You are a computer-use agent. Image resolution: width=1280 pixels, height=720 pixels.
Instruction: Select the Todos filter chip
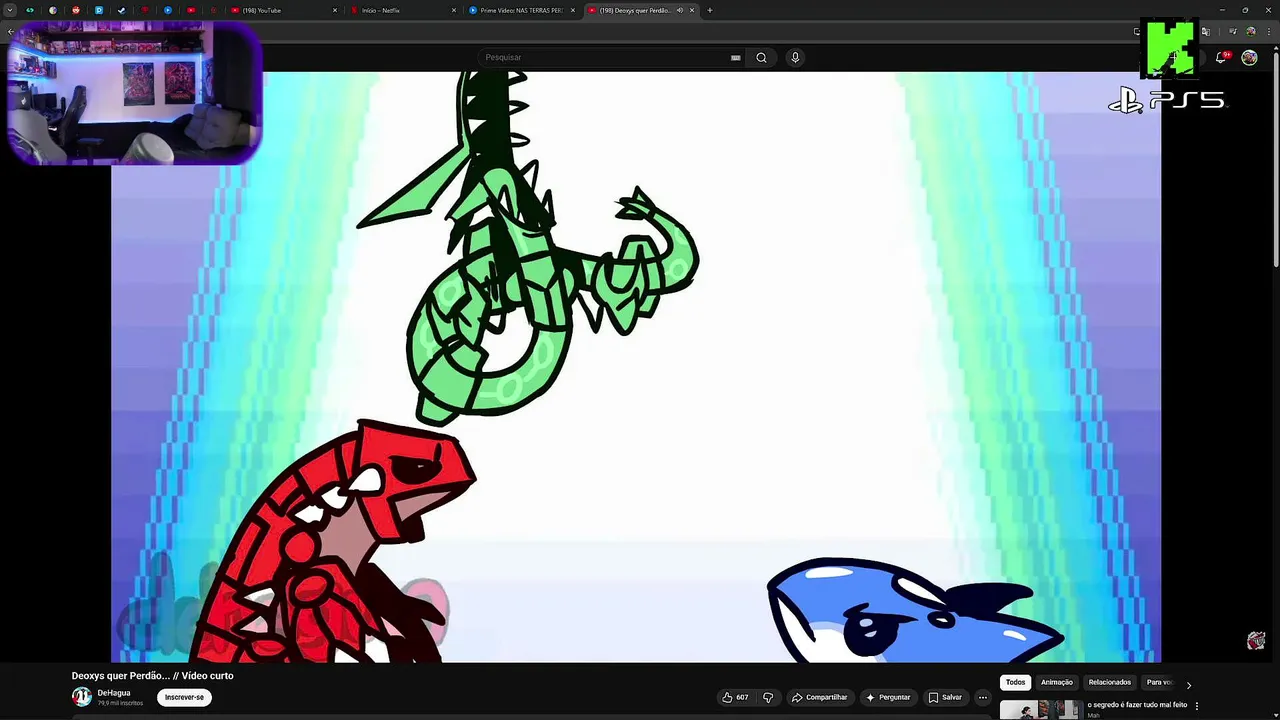coord(1016,682)
